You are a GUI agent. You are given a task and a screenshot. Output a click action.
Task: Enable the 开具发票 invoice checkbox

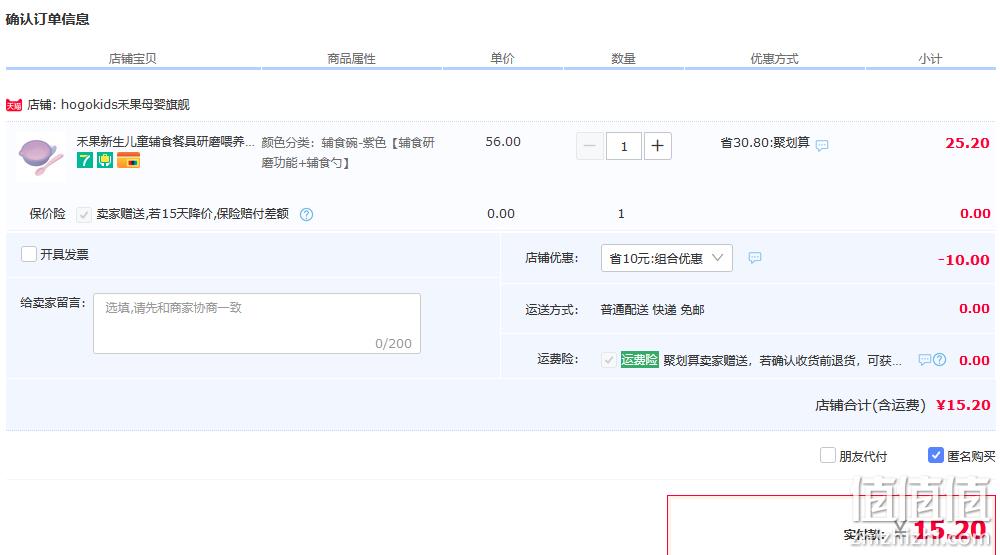[29, 254]
